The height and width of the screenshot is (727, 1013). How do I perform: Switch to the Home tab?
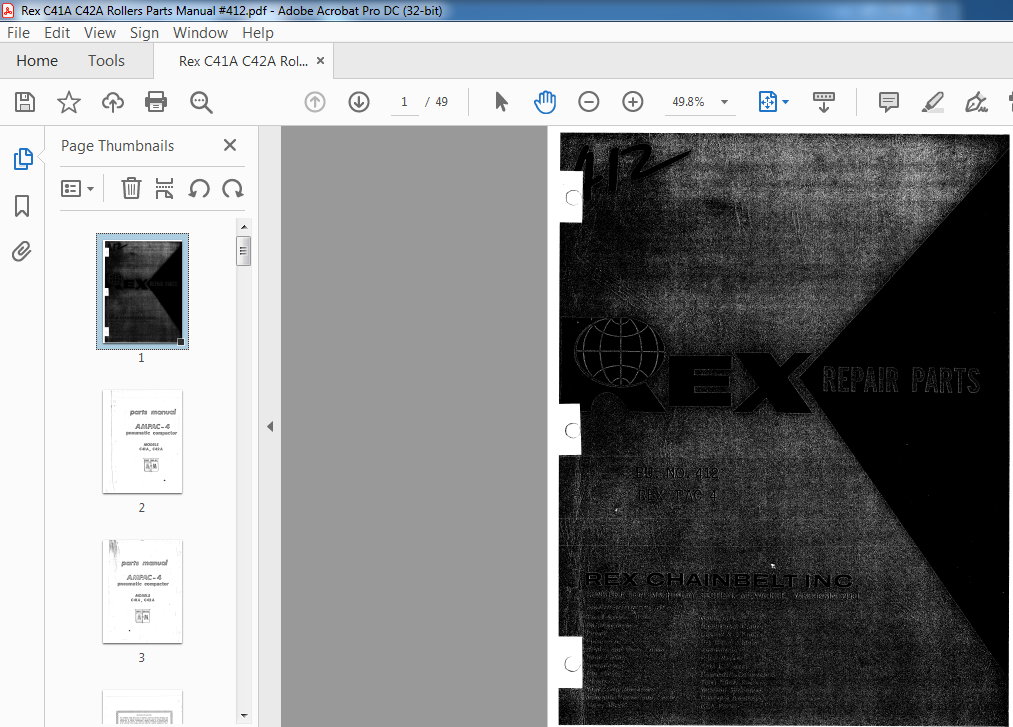(37, 61)
